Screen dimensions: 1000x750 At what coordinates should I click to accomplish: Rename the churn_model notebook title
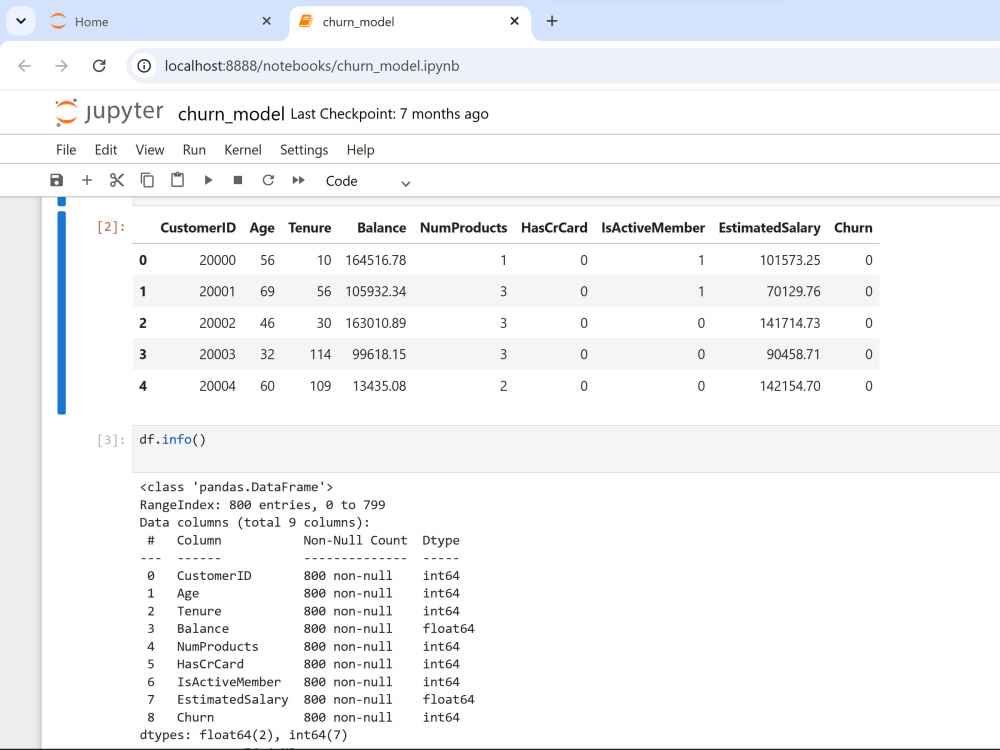tap(231, 114)
